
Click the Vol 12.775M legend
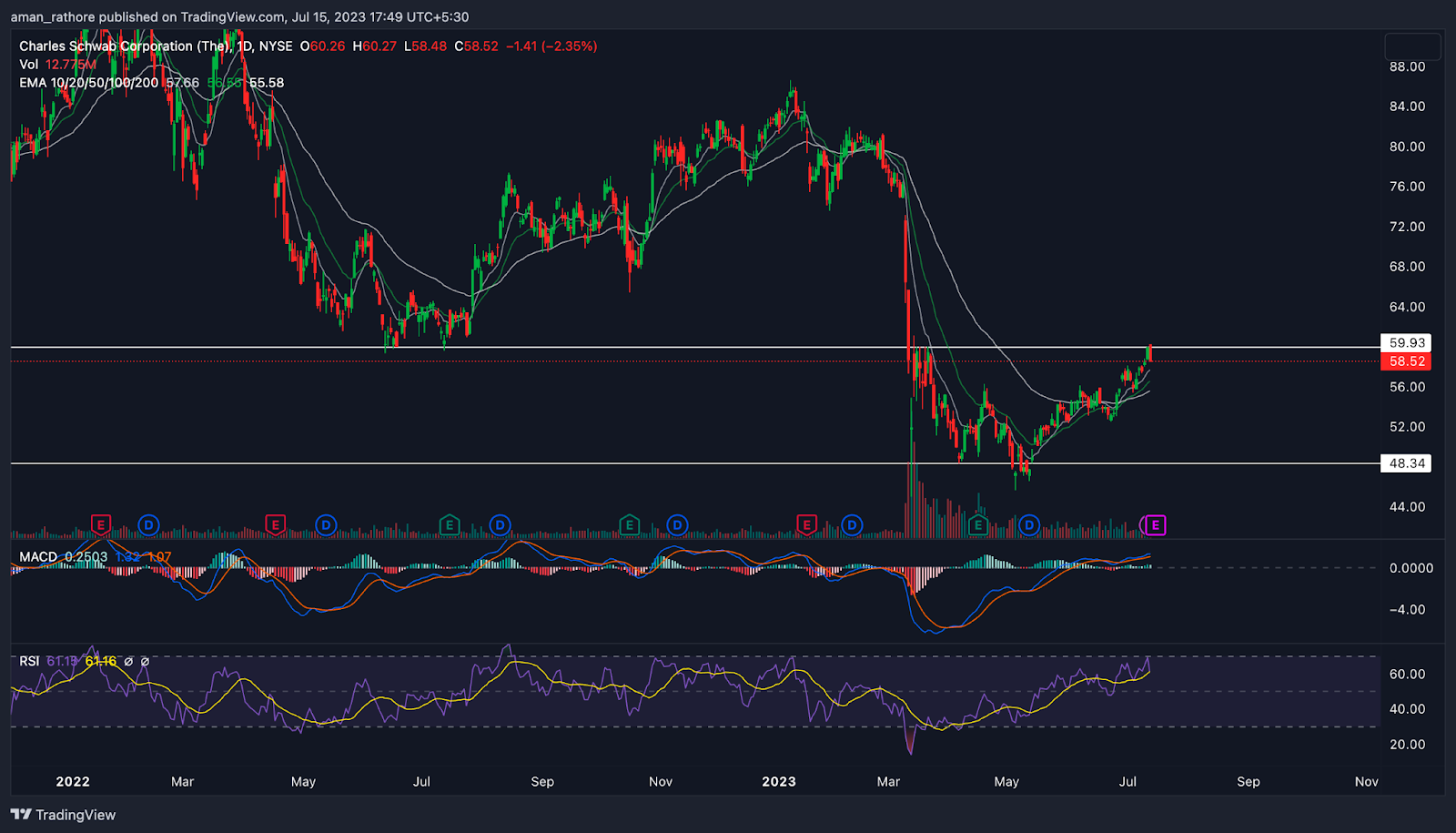[x=57, y=65]
